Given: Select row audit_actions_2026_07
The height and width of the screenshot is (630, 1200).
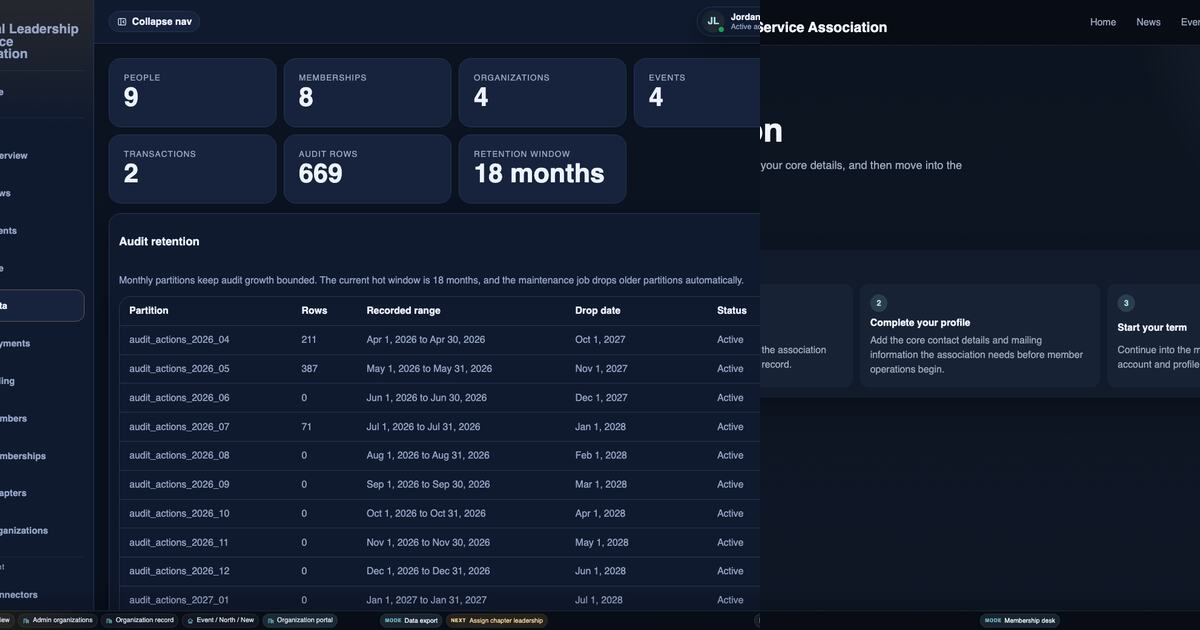Looking at the screenshot, I should pyautogui.click(x=439, y=427).
